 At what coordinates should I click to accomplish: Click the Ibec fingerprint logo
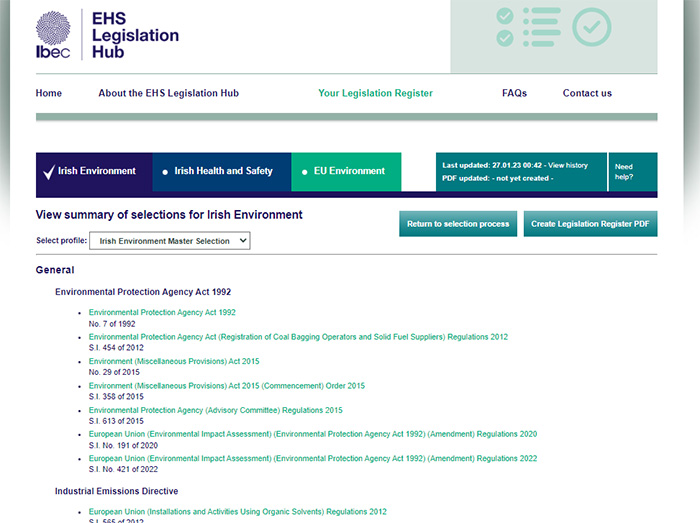pyautogui.click(x=53, y=35)
